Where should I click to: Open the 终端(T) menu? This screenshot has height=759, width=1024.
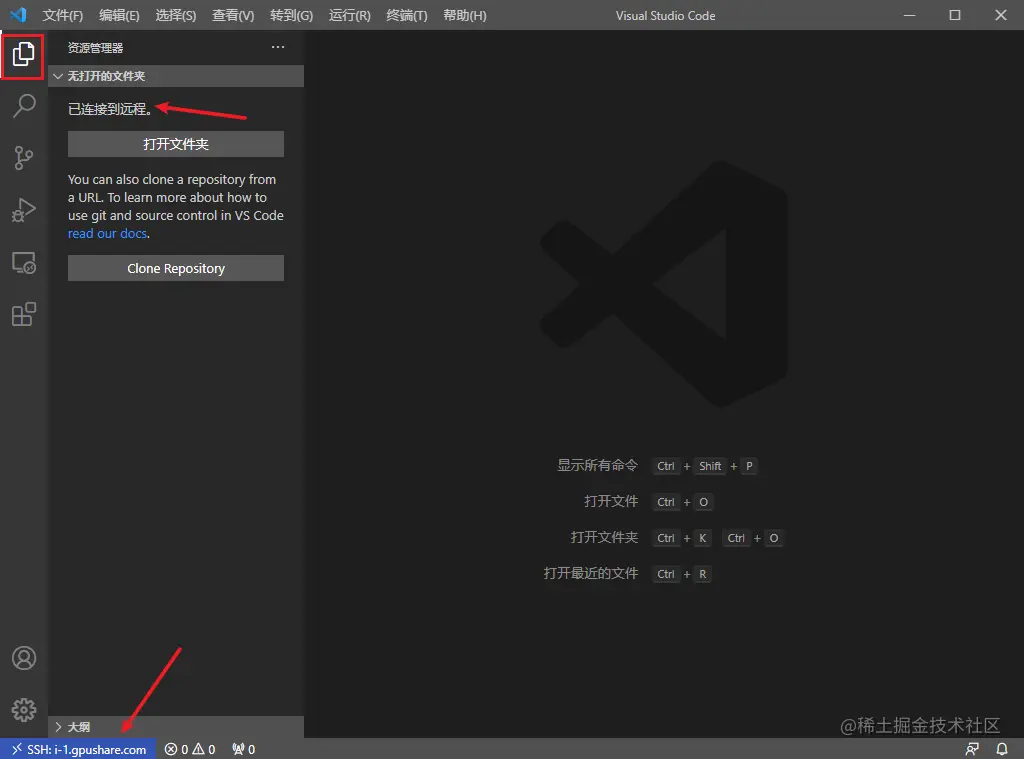coord(406,15)
